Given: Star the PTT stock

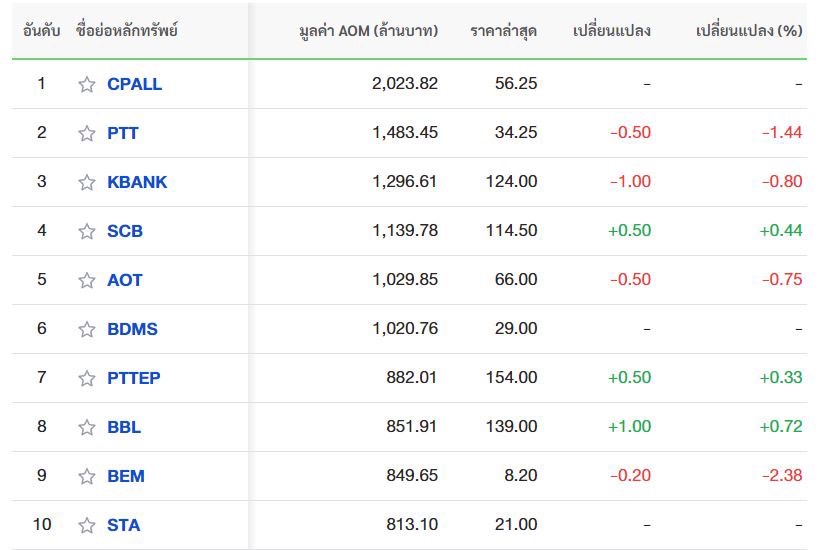Looking at the screenshot, I should pyautogui.click(x=86, y=133).
